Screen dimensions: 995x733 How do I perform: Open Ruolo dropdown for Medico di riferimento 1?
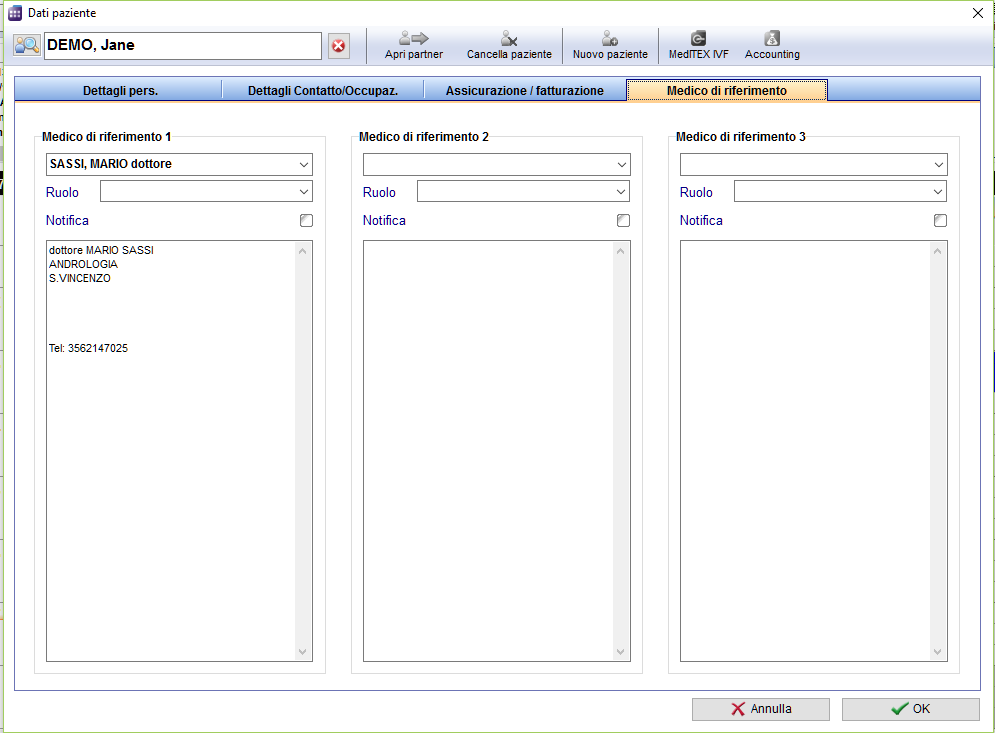[x=304, y=192]
